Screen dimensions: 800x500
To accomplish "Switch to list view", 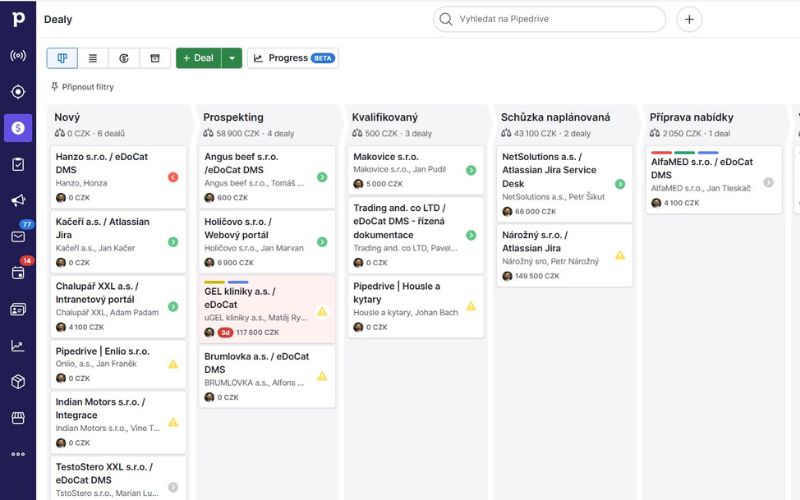I will pos(93,58).
